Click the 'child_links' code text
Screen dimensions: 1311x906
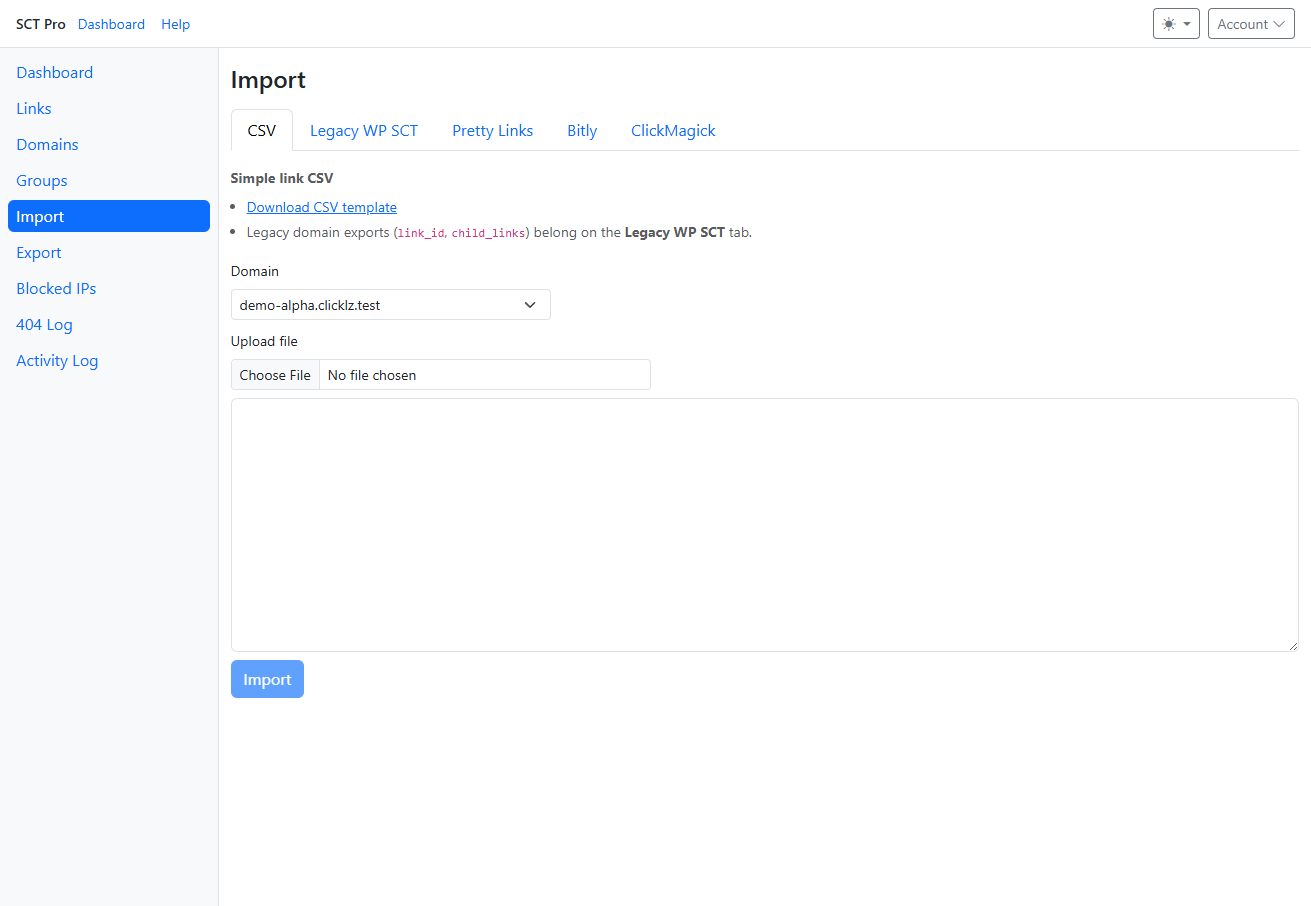tap(488, 233)
